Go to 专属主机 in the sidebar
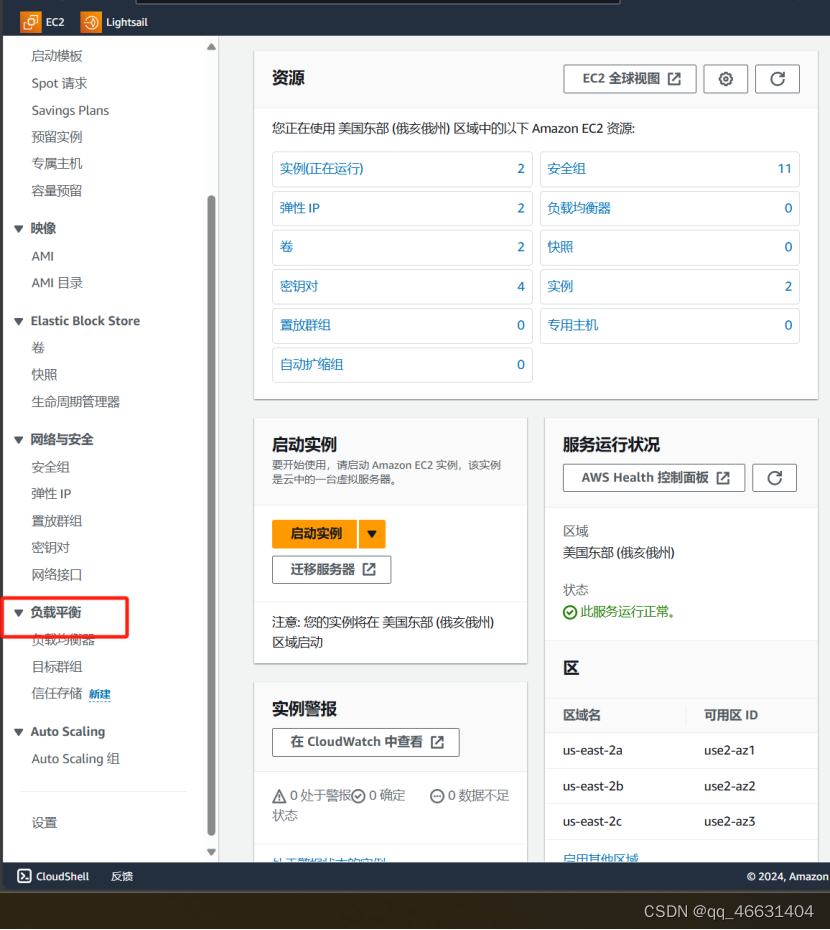Screen dimensions: 830x930 point(57,164)
